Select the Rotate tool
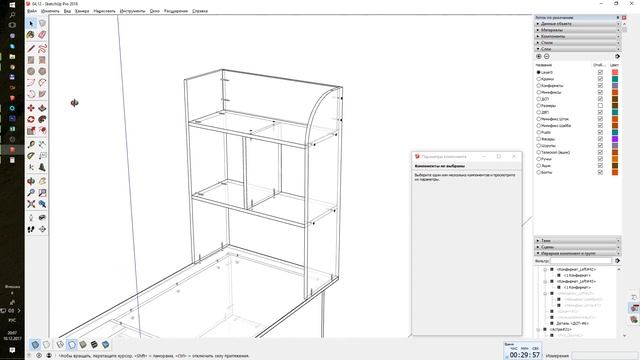The height and width of the screenshot is (360, 640). [x=31, y=119]
